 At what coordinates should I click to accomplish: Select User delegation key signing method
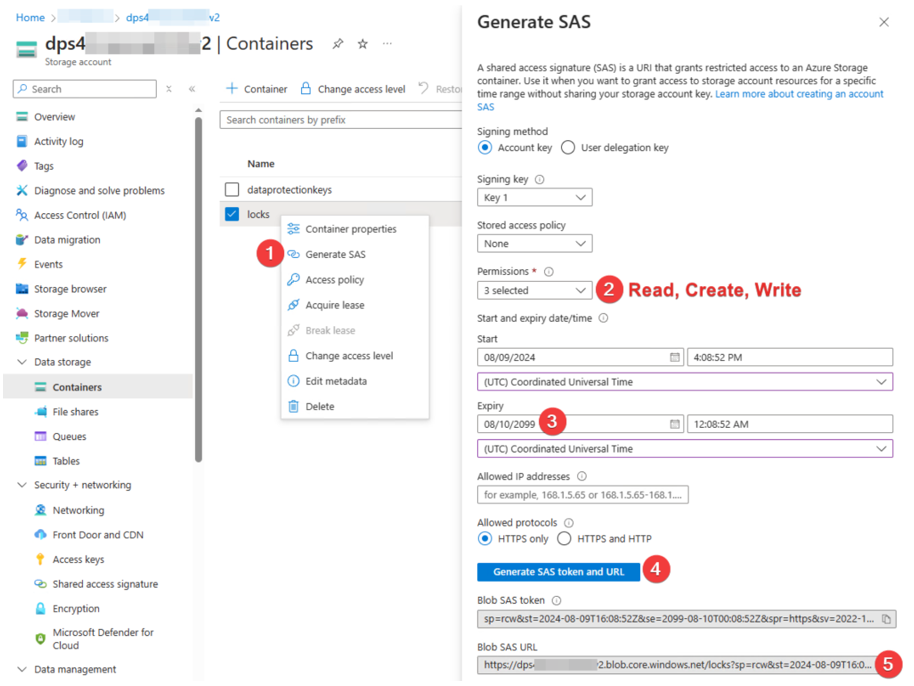coord(568,147)
